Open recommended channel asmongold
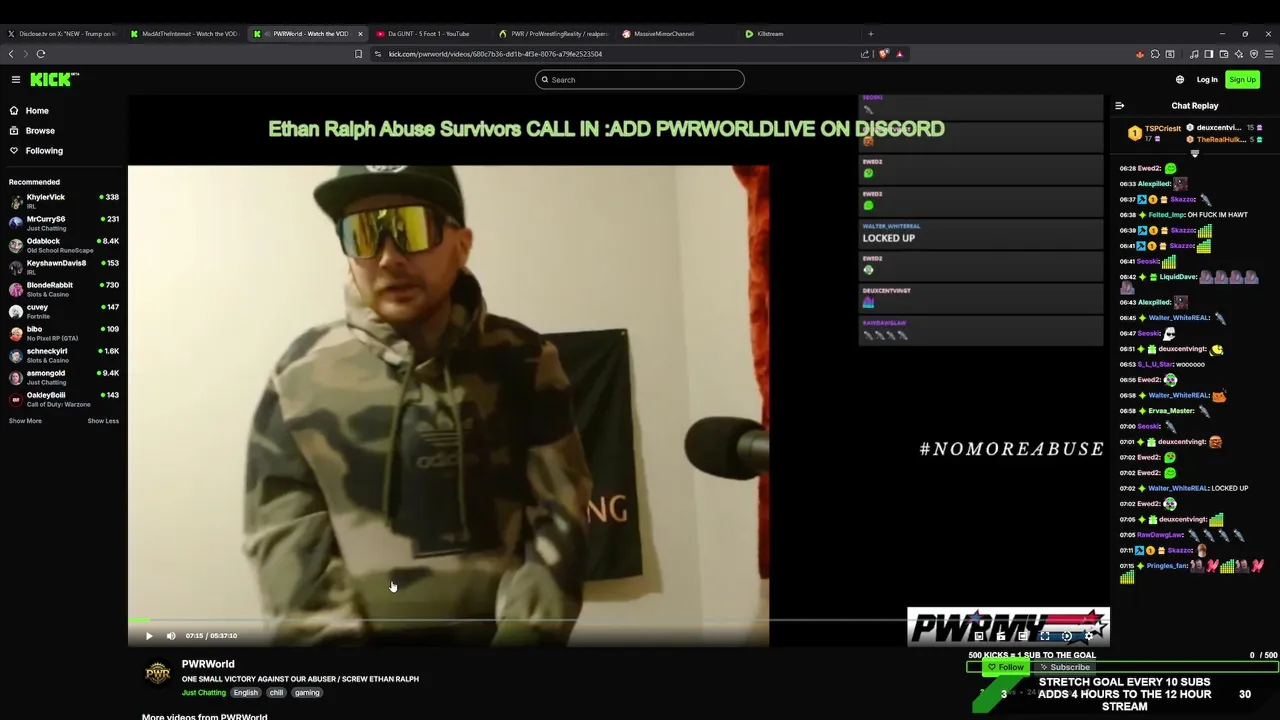Image resolution: width=1280 pixels, height=720 pixels. [x=64, y=377]
